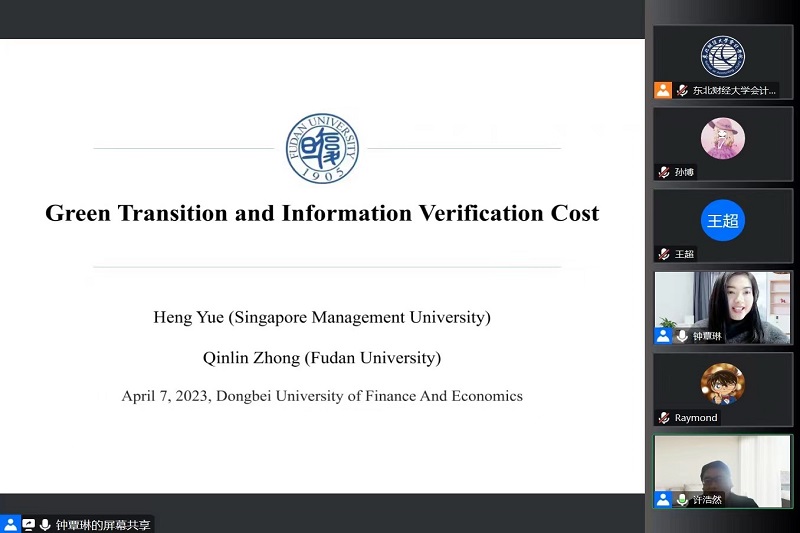Viewport: 800px width, 533px height.
Task: Select 孙博's pink avatar picture
Action: [x=722, y=139]
